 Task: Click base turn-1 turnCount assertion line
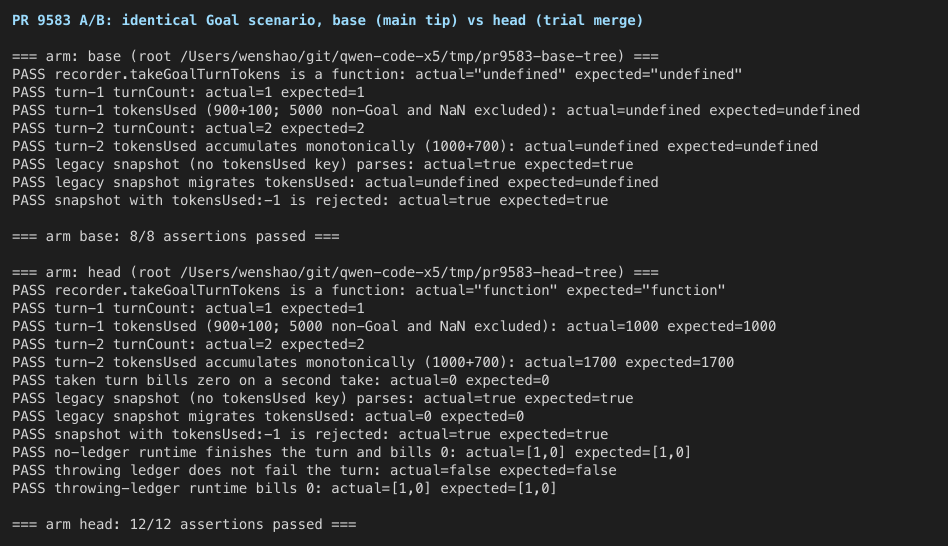tap(188, 93)
